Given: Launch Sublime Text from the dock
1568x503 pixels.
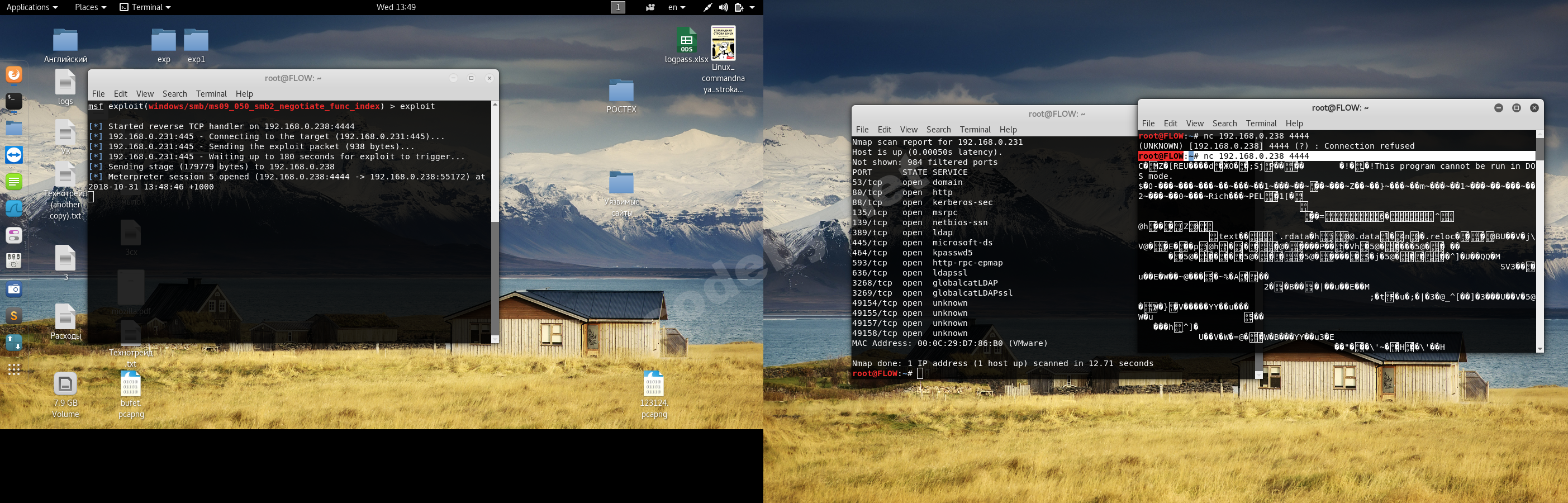Looking at the screenshot, I should [13, 315].
